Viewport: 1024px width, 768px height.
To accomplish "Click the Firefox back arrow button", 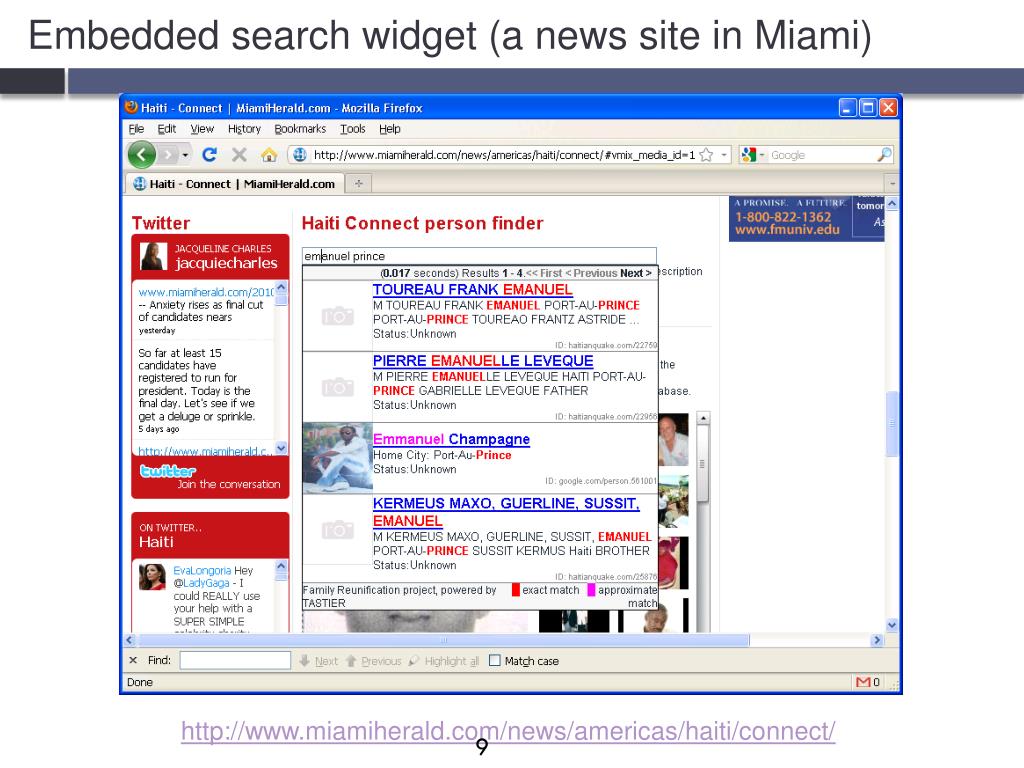I will pos(142,155).
